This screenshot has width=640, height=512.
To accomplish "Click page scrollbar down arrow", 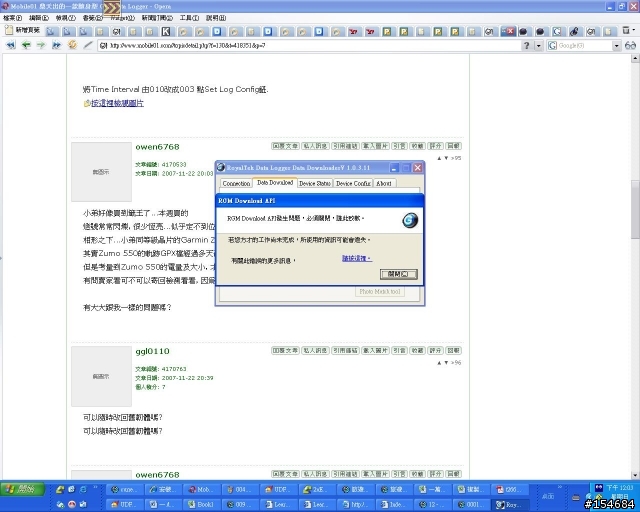I will (x=635, y=475).
